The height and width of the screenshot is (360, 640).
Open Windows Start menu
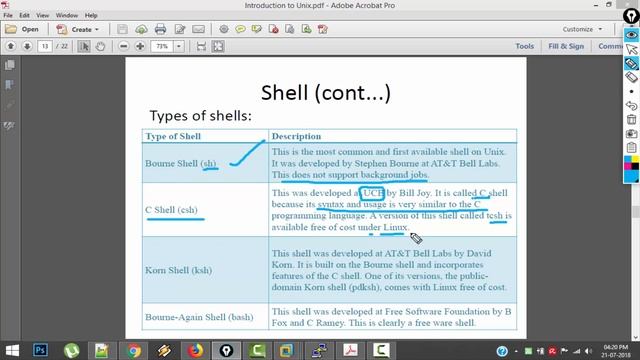point(12,351)
